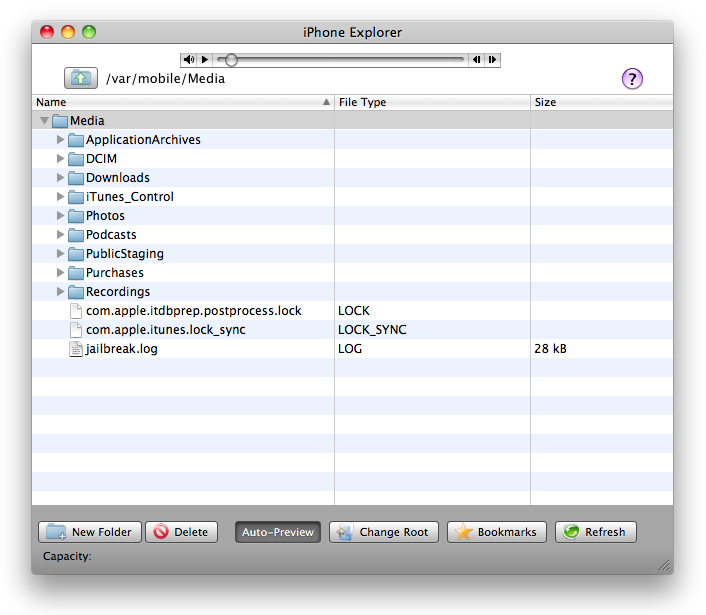Sort by the File Type column
This screenshot has height=615, width=706.
(x=430, y=102)
